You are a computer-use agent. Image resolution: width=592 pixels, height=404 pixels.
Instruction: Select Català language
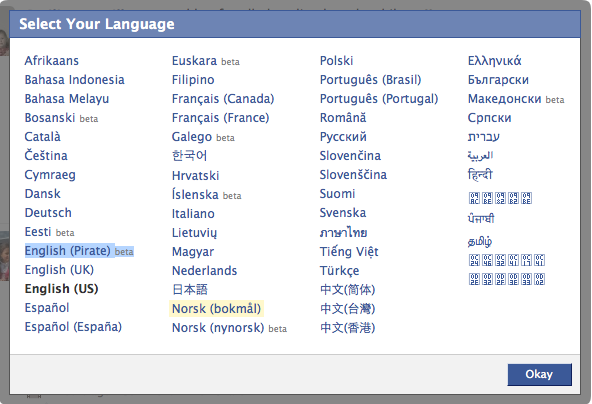click(x=42, y=136)
